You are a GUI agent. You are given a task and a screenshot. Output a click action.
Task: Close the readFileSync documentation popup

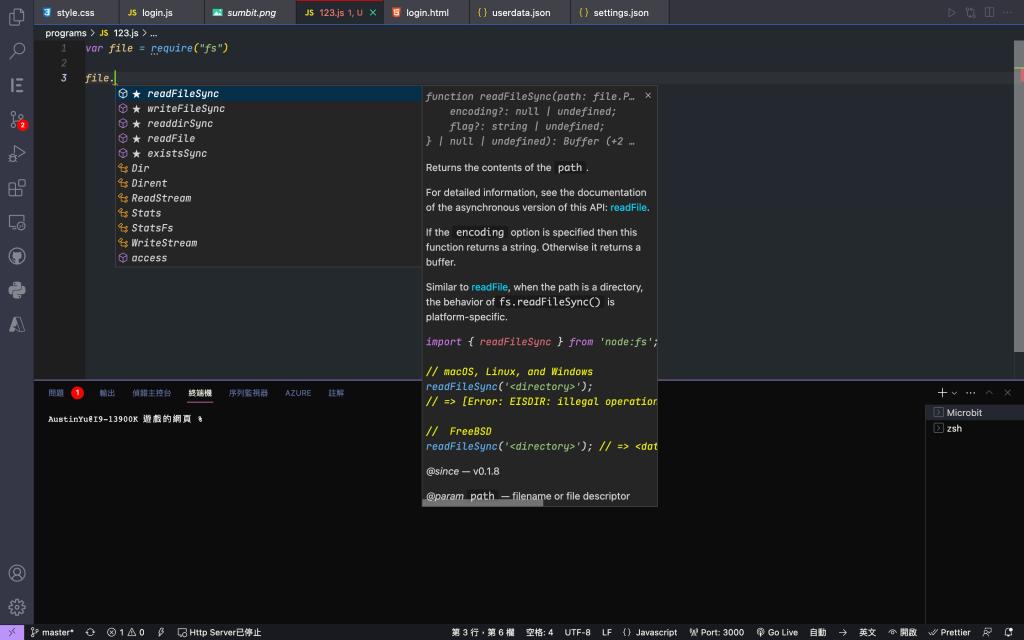point(648,95)
